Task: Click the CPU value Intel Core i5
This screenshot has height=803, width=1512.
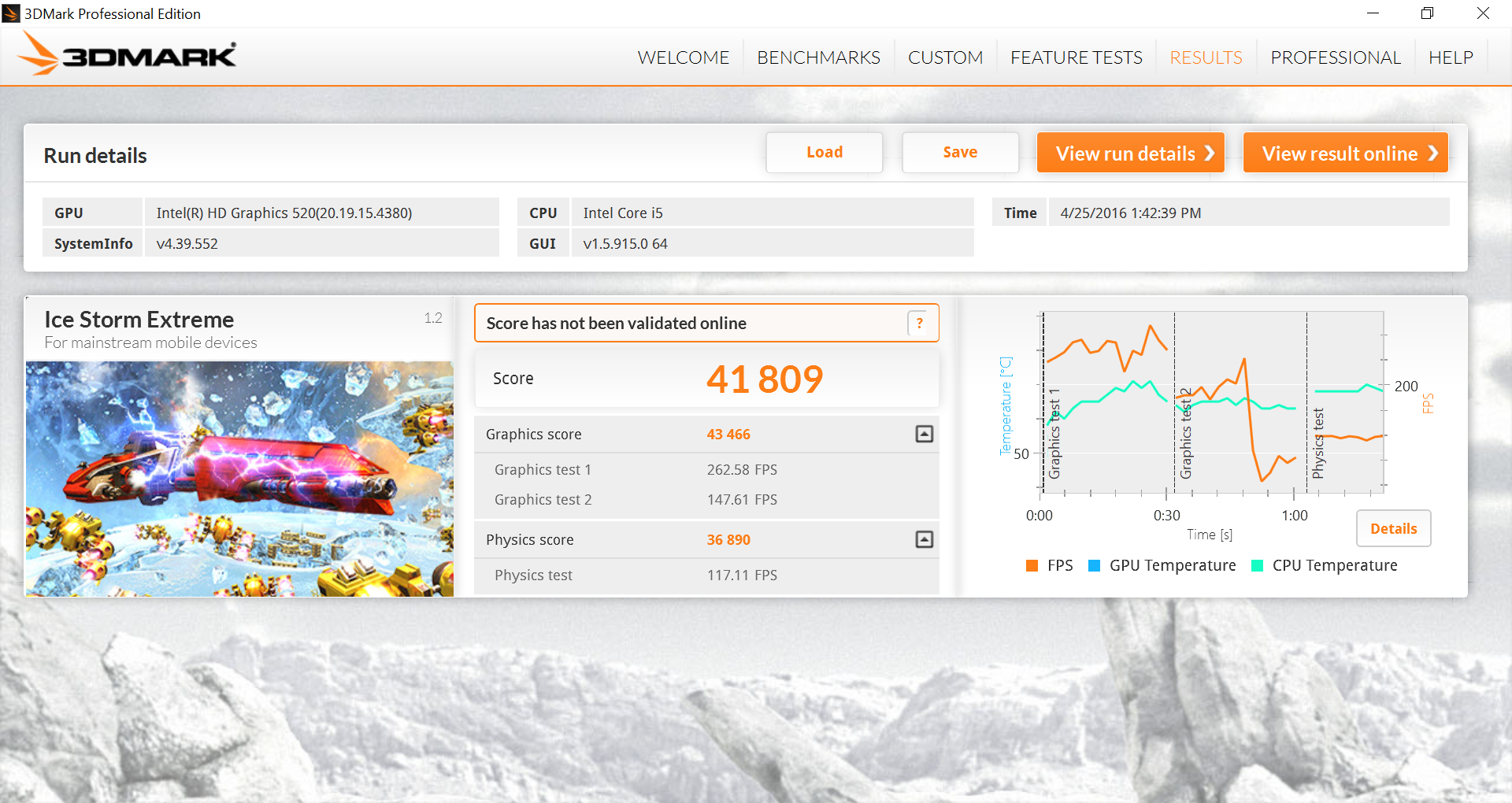Action: click(623, 213)
